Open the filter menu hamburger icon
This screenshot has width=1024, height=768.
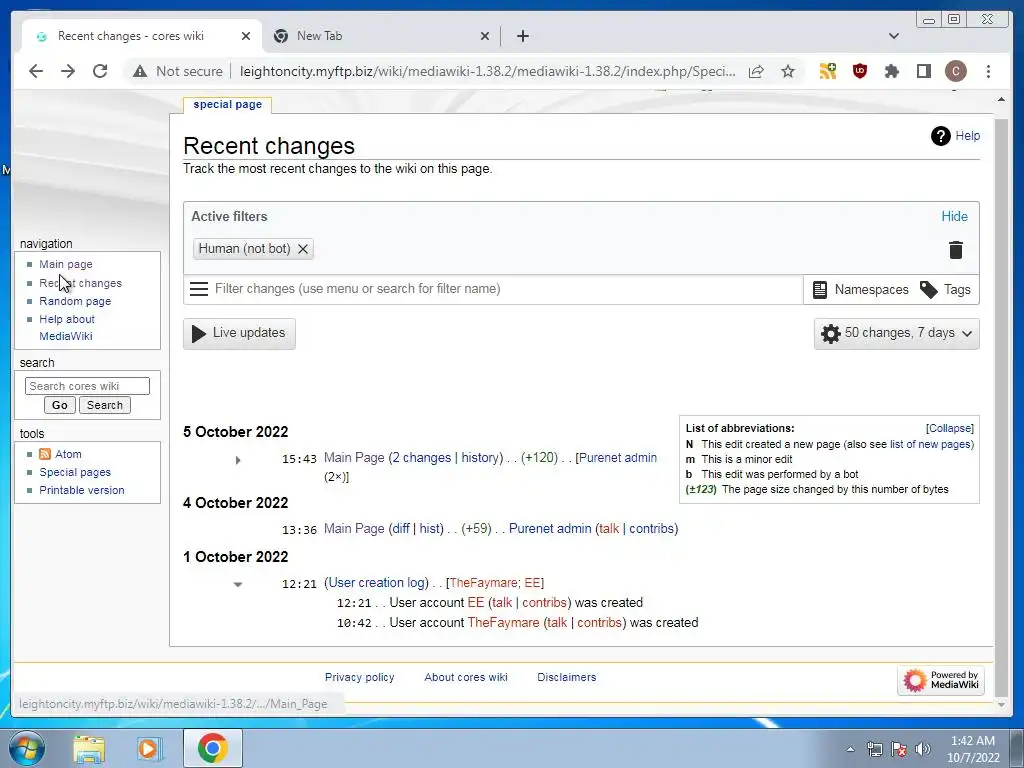(x=199, y=289)
